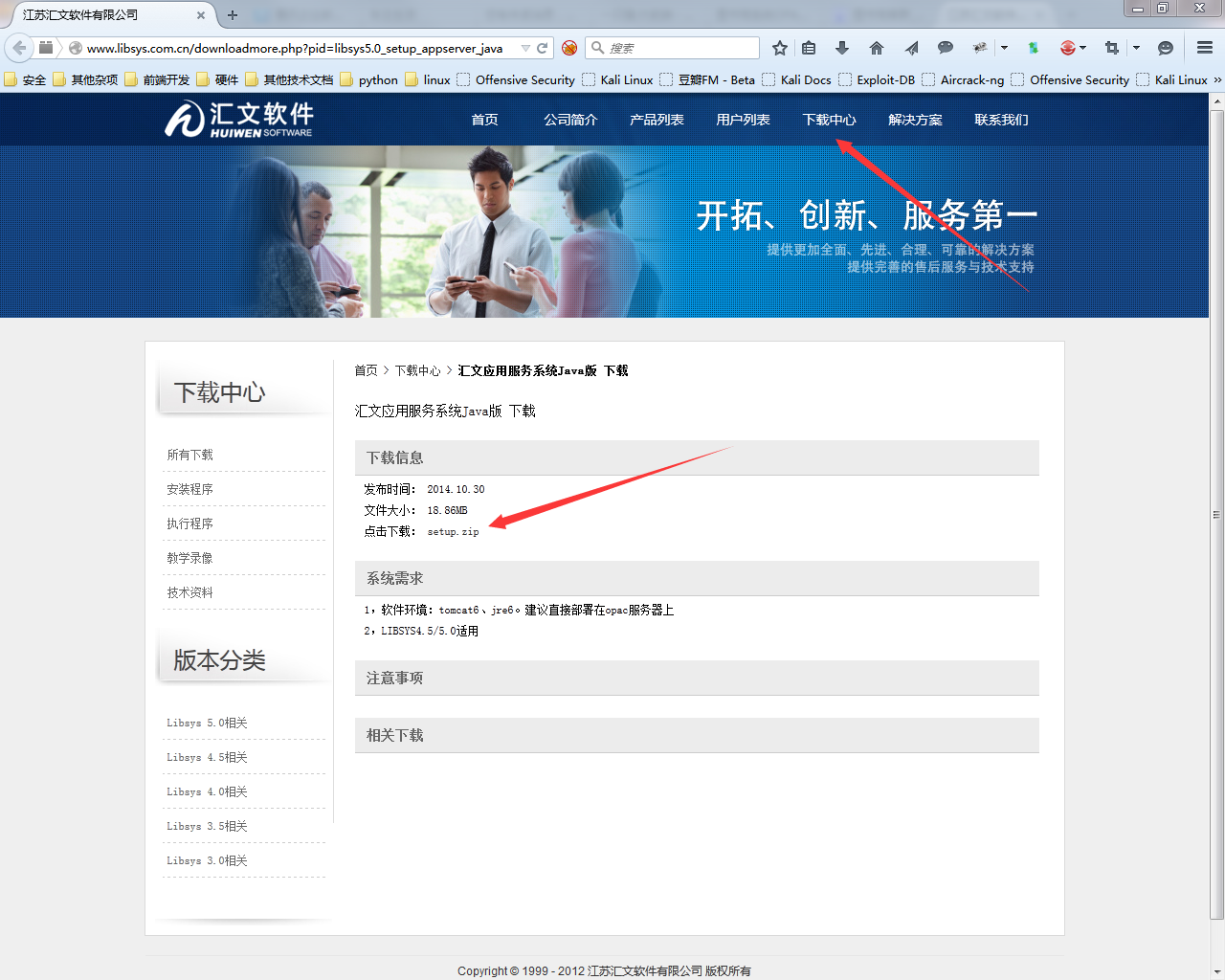Open the bookmarks list icon
1225x980 pixels.
click(x=809, y=48)
